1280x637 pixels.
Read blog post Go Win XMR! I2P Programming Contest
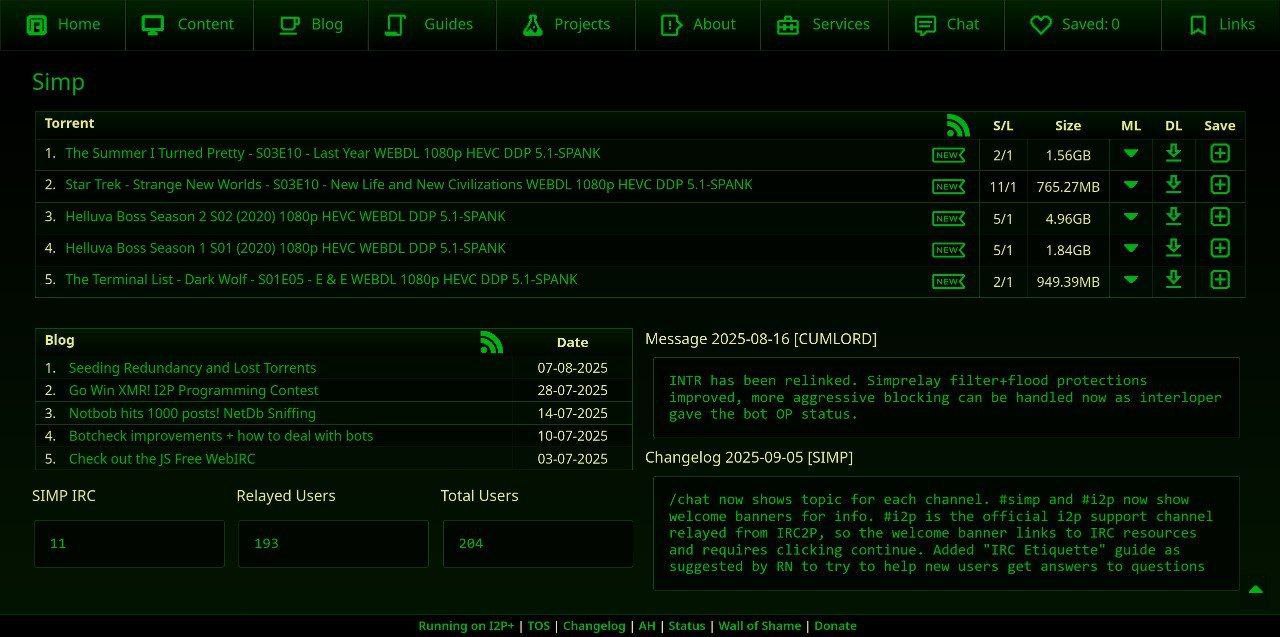pos(193,391)
